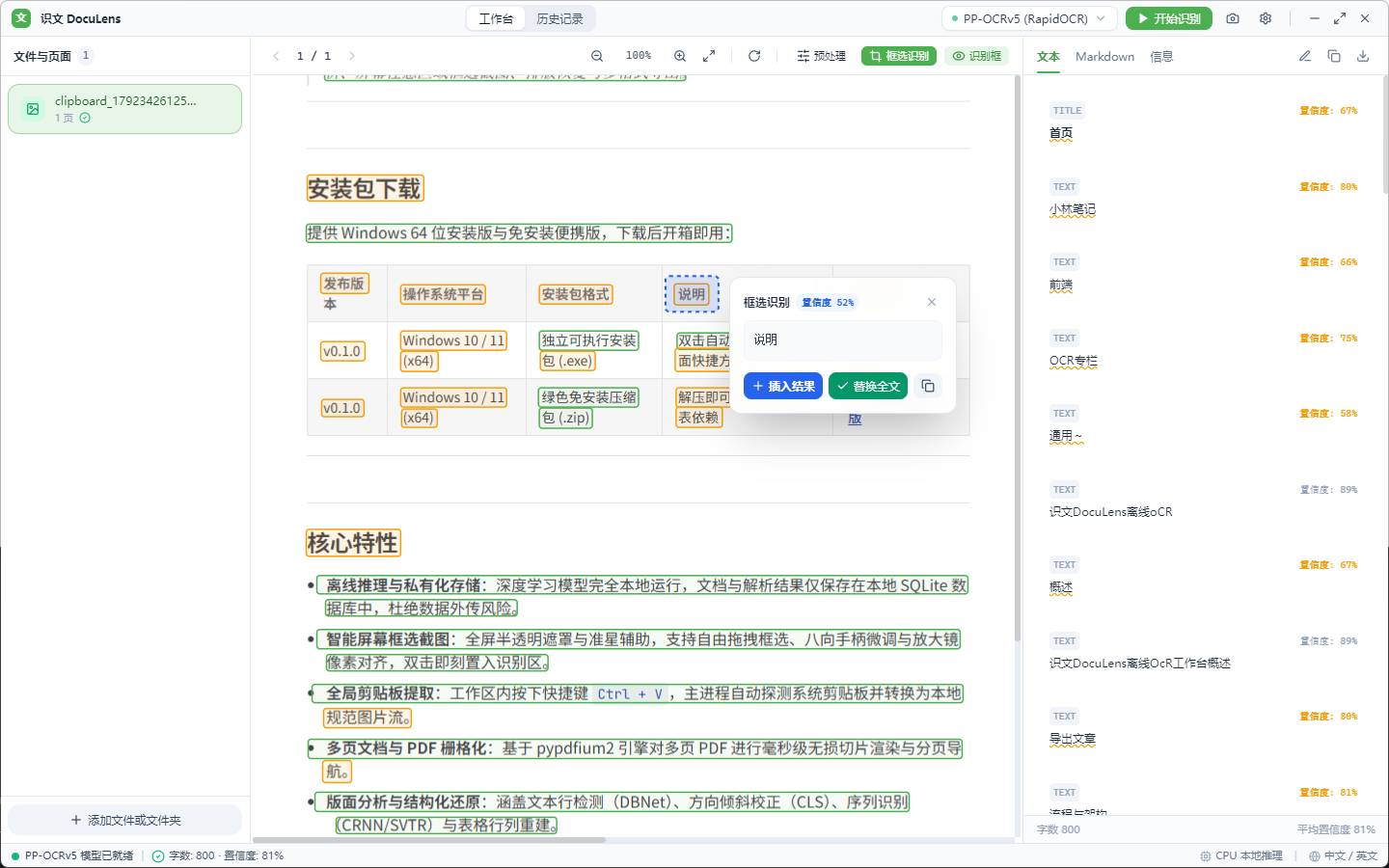
Task: Close the 框选识别 popup
Action: 932,302
